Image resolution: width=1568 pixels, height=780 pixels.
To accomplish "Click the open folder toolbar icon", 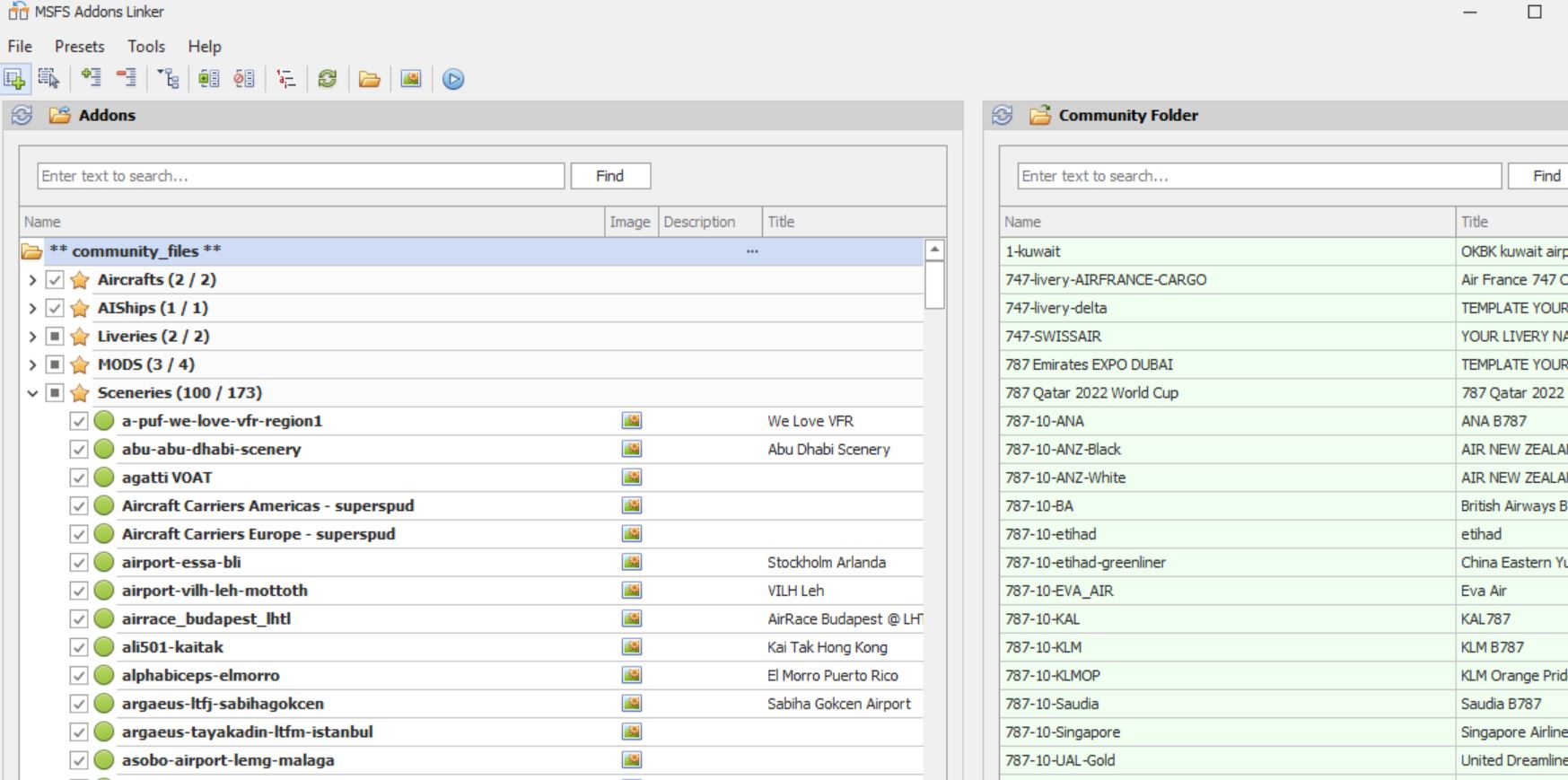I will 369,79.
